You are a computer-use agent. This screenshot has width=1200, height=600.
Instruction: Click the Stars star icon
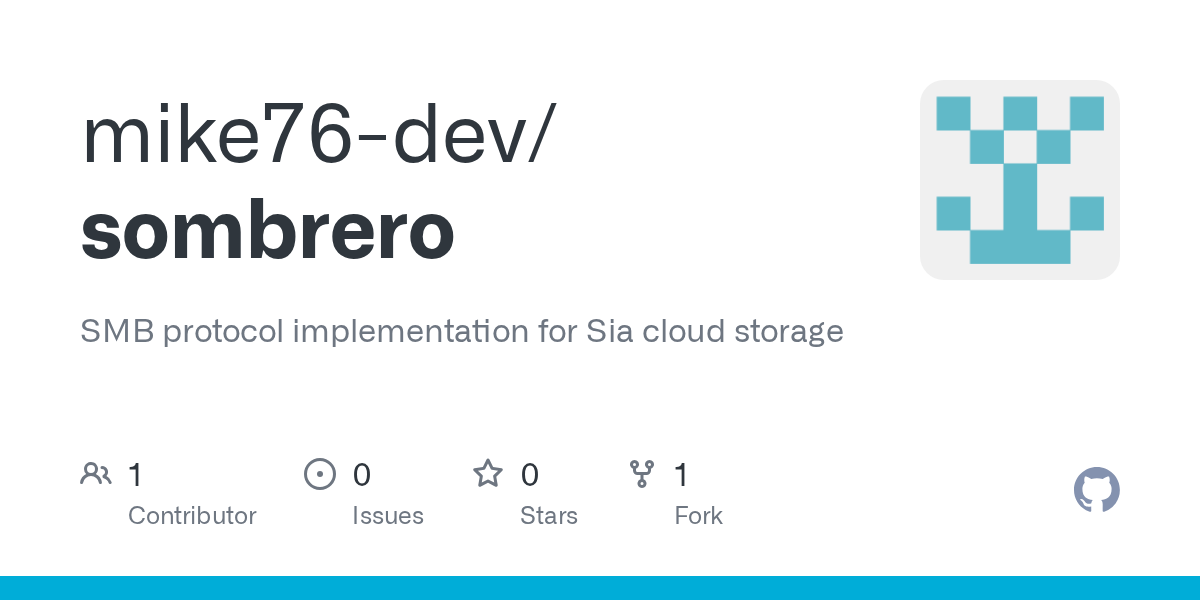point(488,473)
